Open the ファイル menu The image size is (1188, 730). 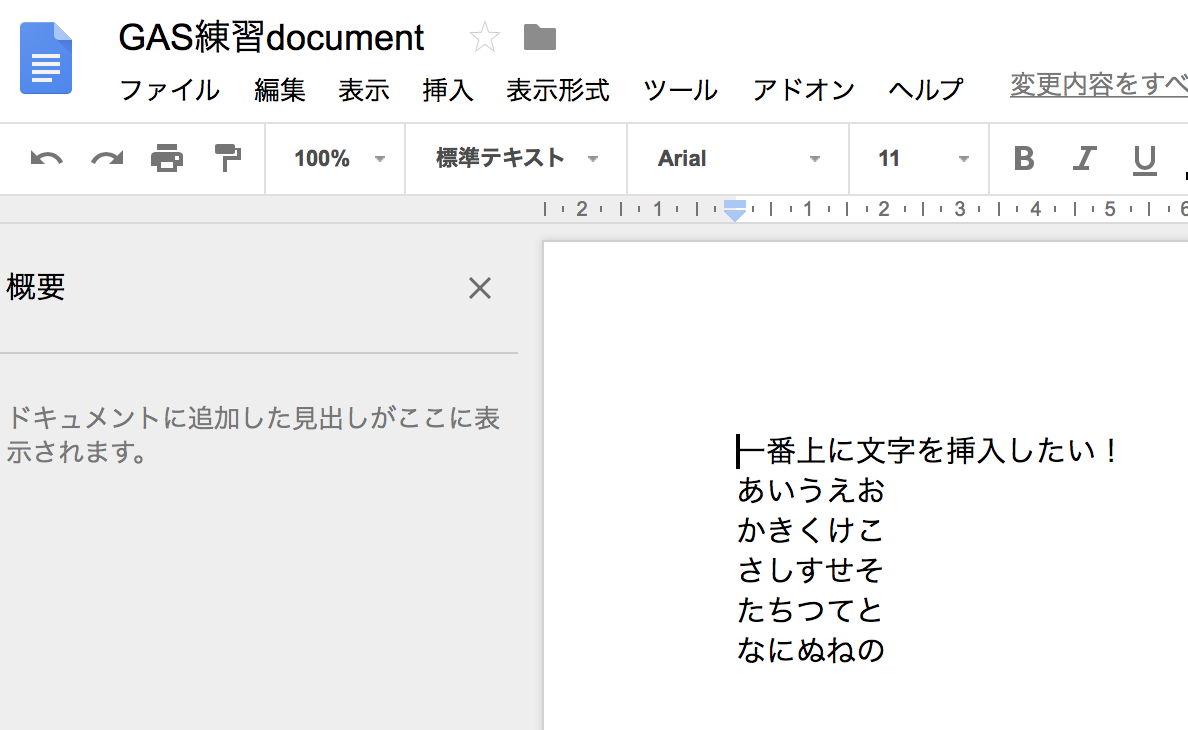[x=170, y=90]
